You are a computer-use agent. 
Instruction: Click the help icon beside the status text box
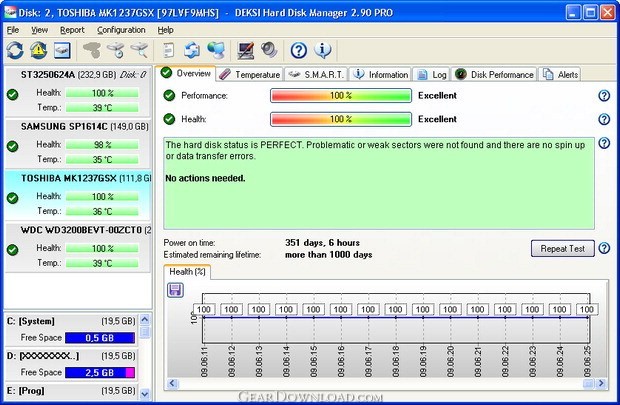[604, 143]
